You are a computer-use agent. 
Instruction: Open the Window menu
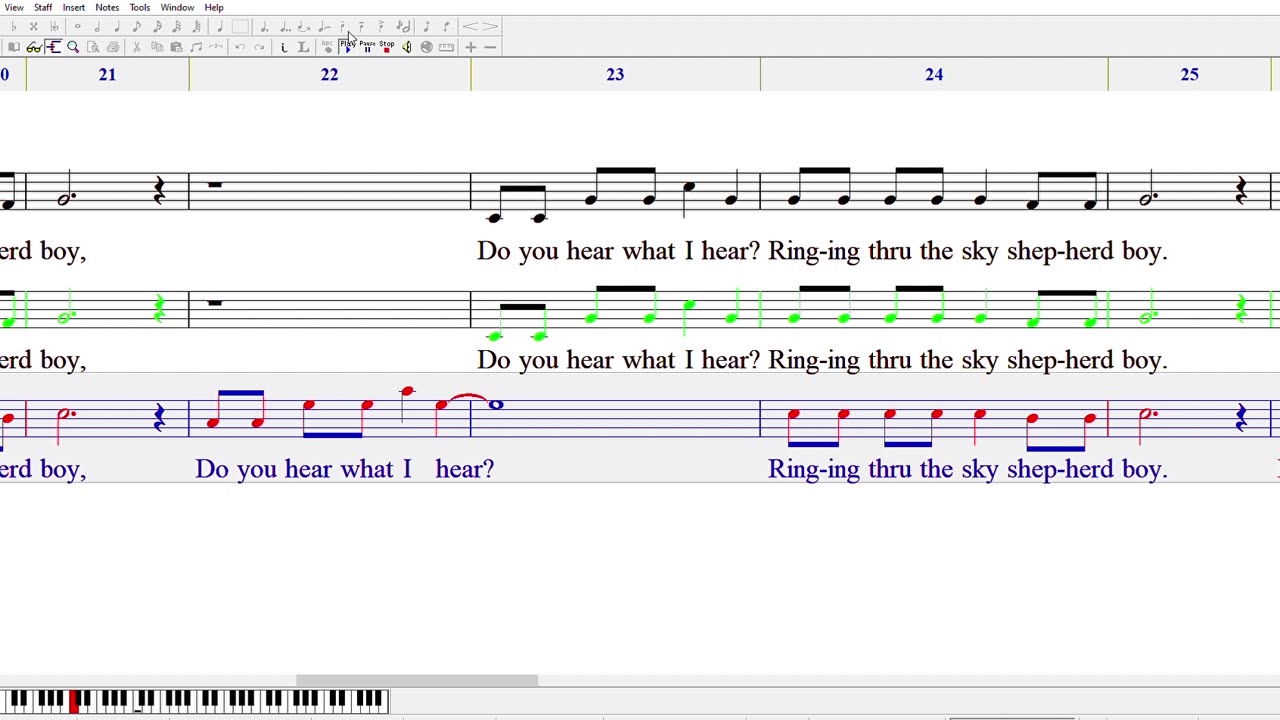[177, 7]
